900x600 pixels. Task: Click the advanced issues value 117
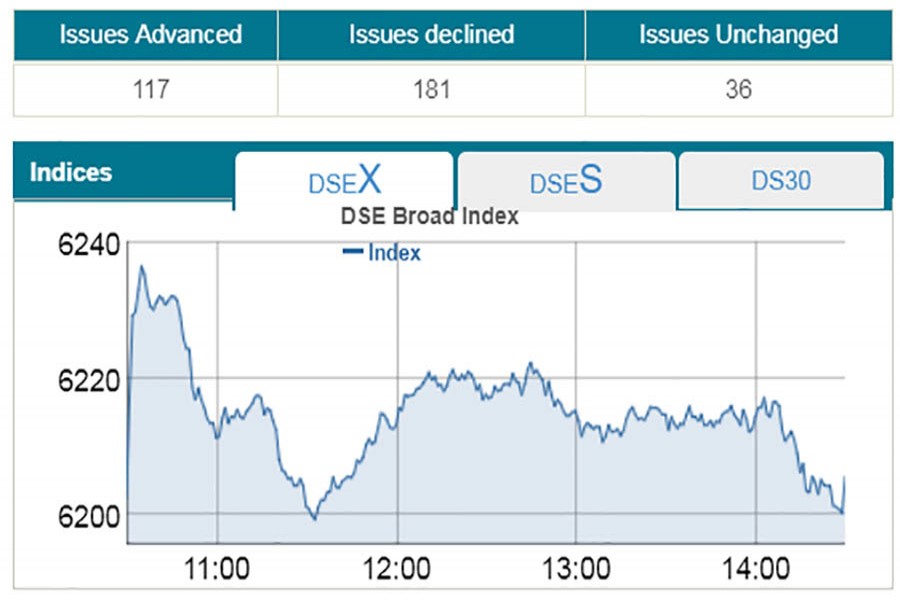tap(150, 90)
